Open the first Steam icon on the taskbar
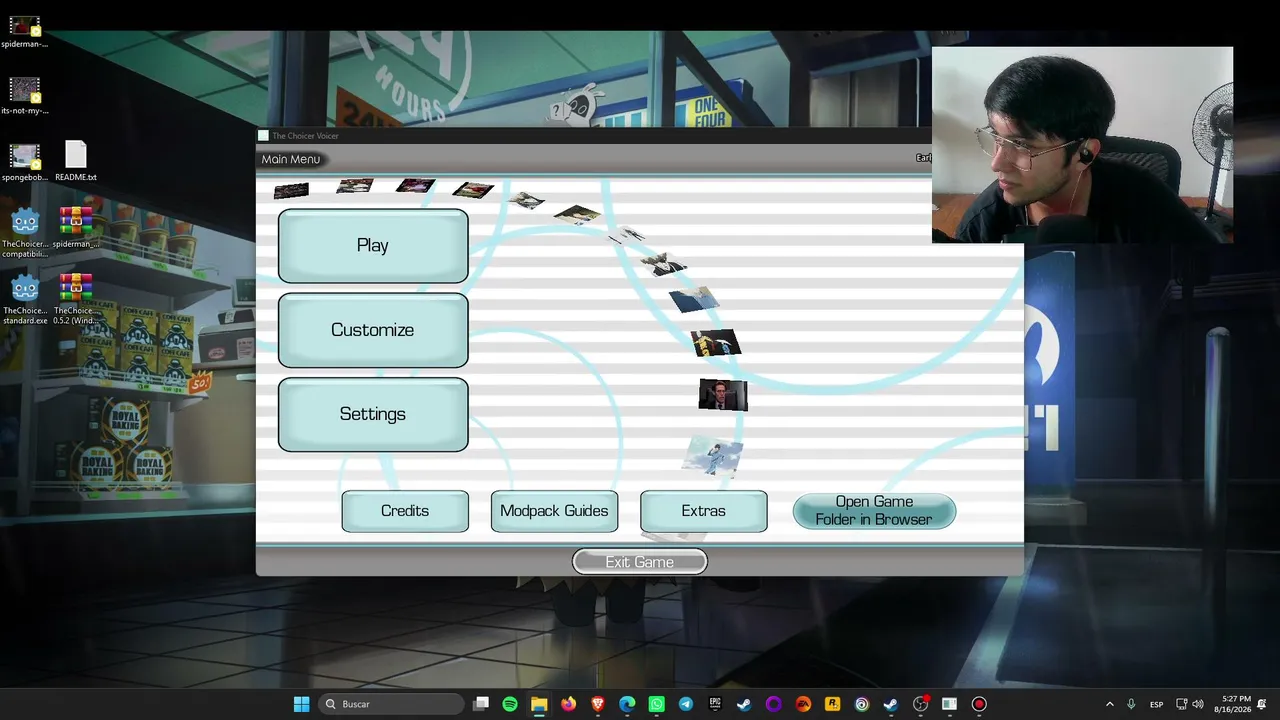Image resolution: width=1280 pixels, height=720 pixels. point(744,704)
